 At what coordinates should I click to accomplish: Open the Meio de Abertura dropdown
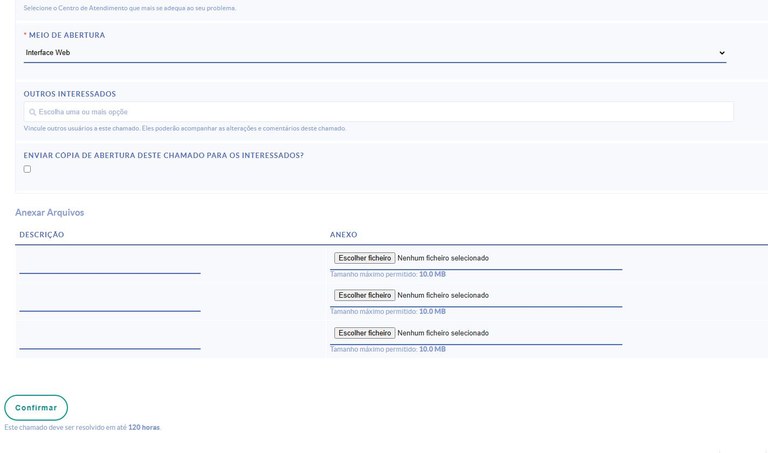tap(374, 53)
